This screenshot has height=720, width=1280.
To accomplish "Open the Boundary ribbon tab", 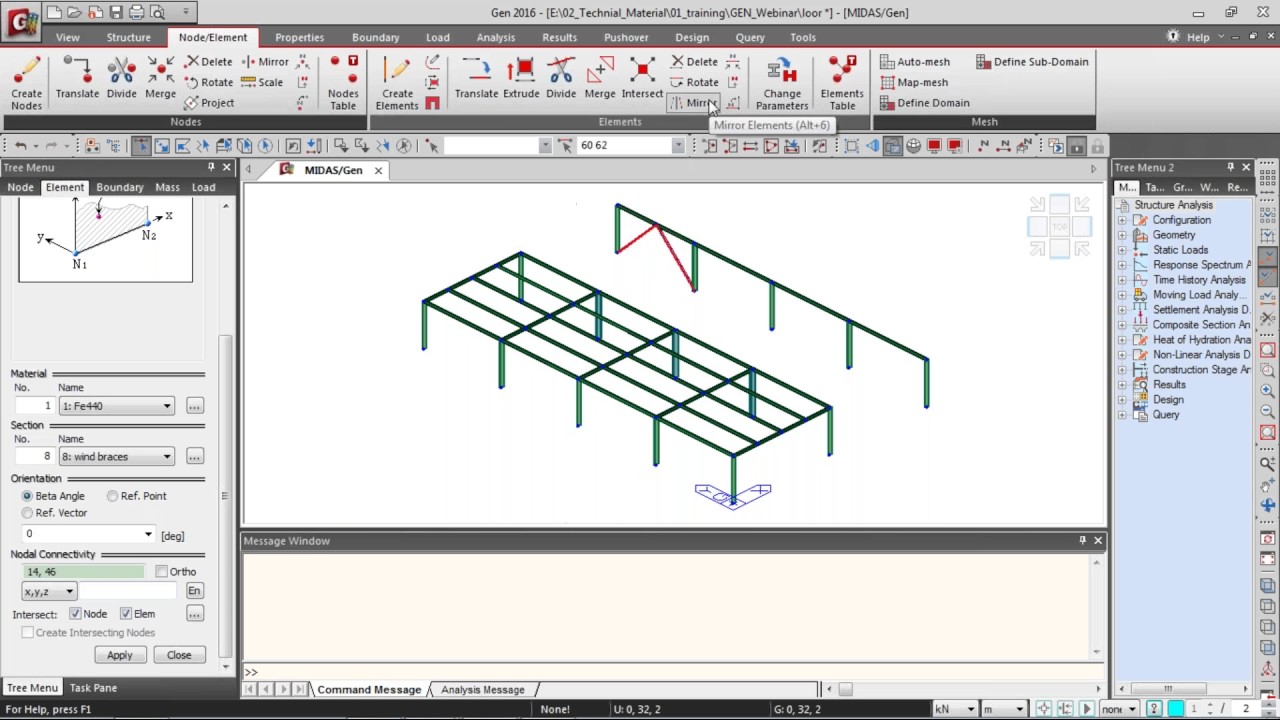I will [x=375, y=37].
